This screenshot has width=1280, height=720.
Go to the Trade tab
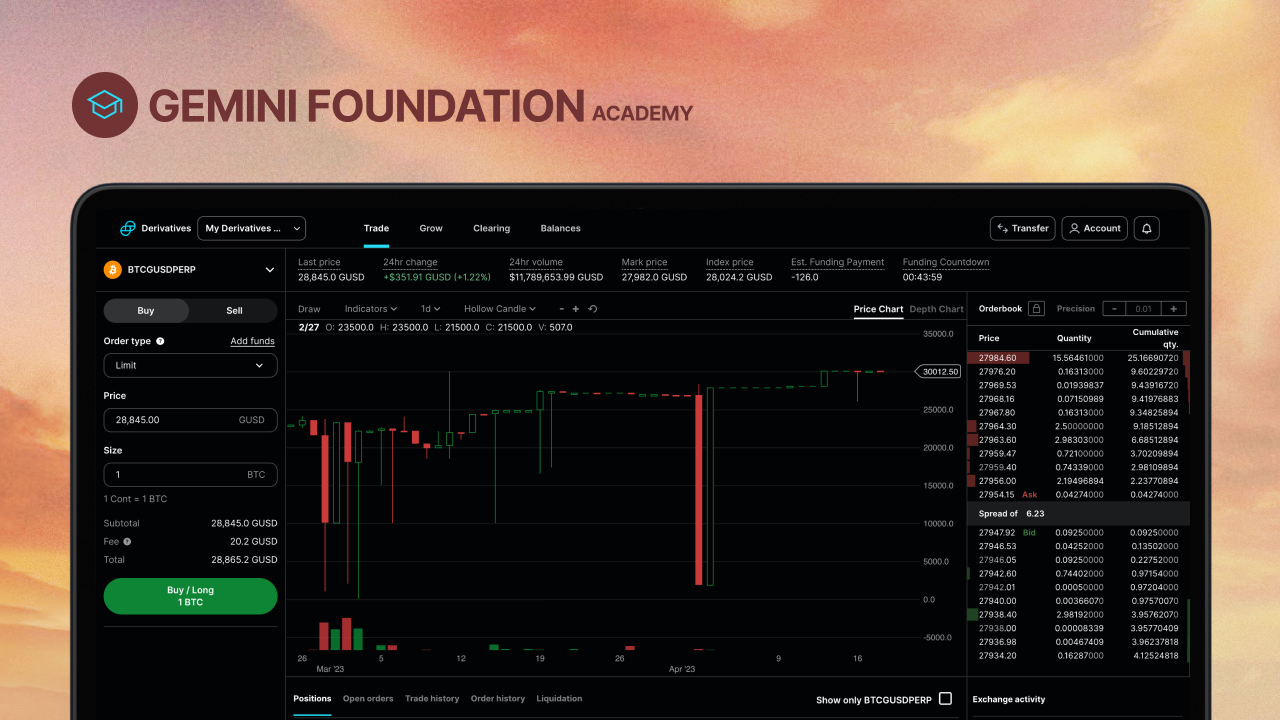tap(376, 228)
